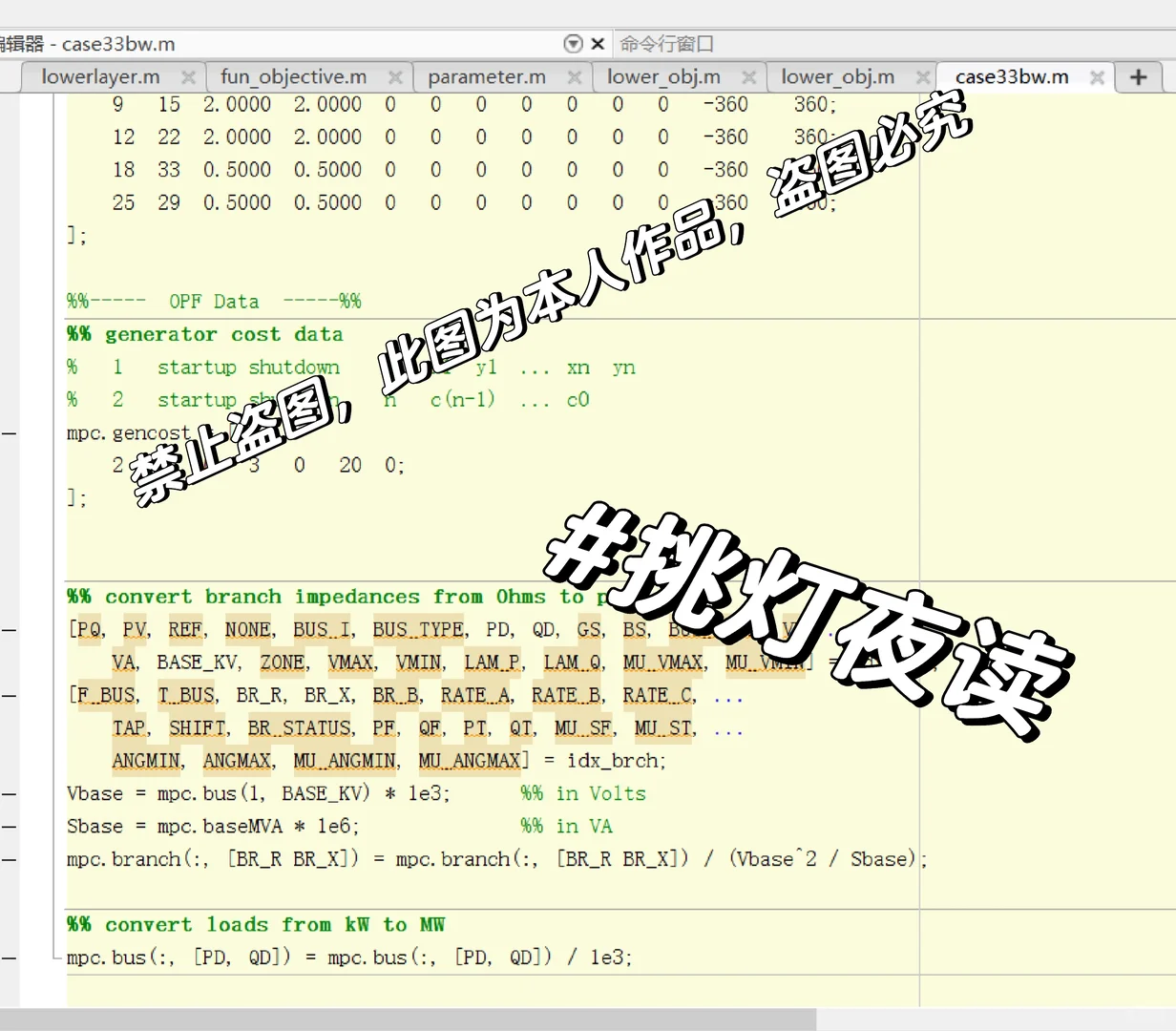Open the fun_objective.m editor tab
The image size is (1176, 1031).
(x=293, y=76)
